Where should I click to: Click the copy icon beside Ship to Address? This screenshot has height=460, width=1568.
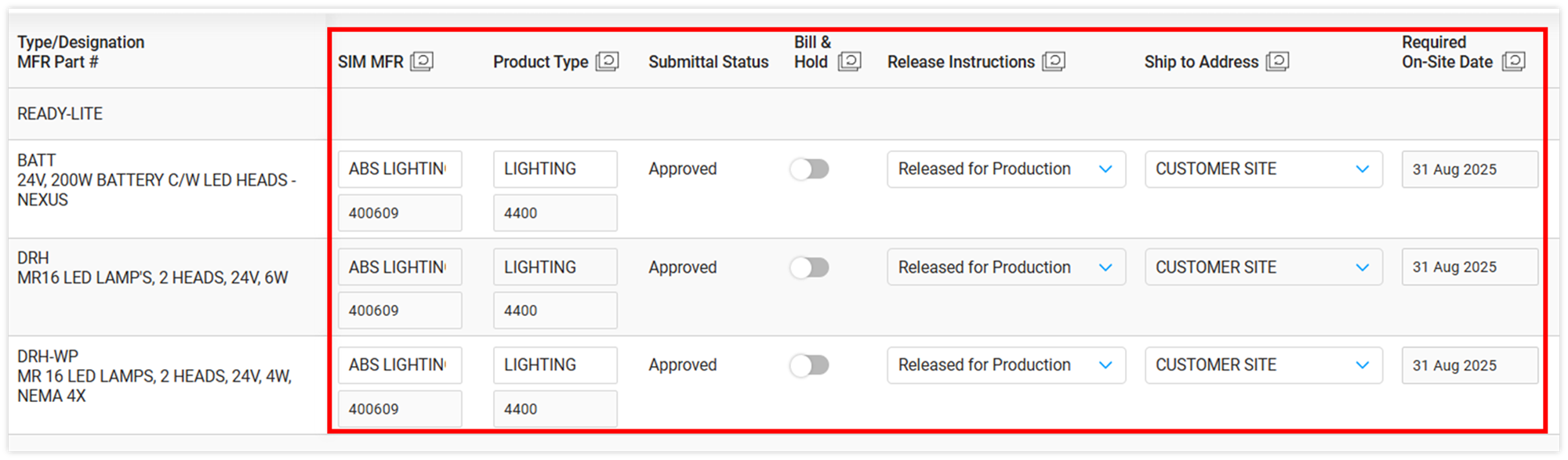1277,61
